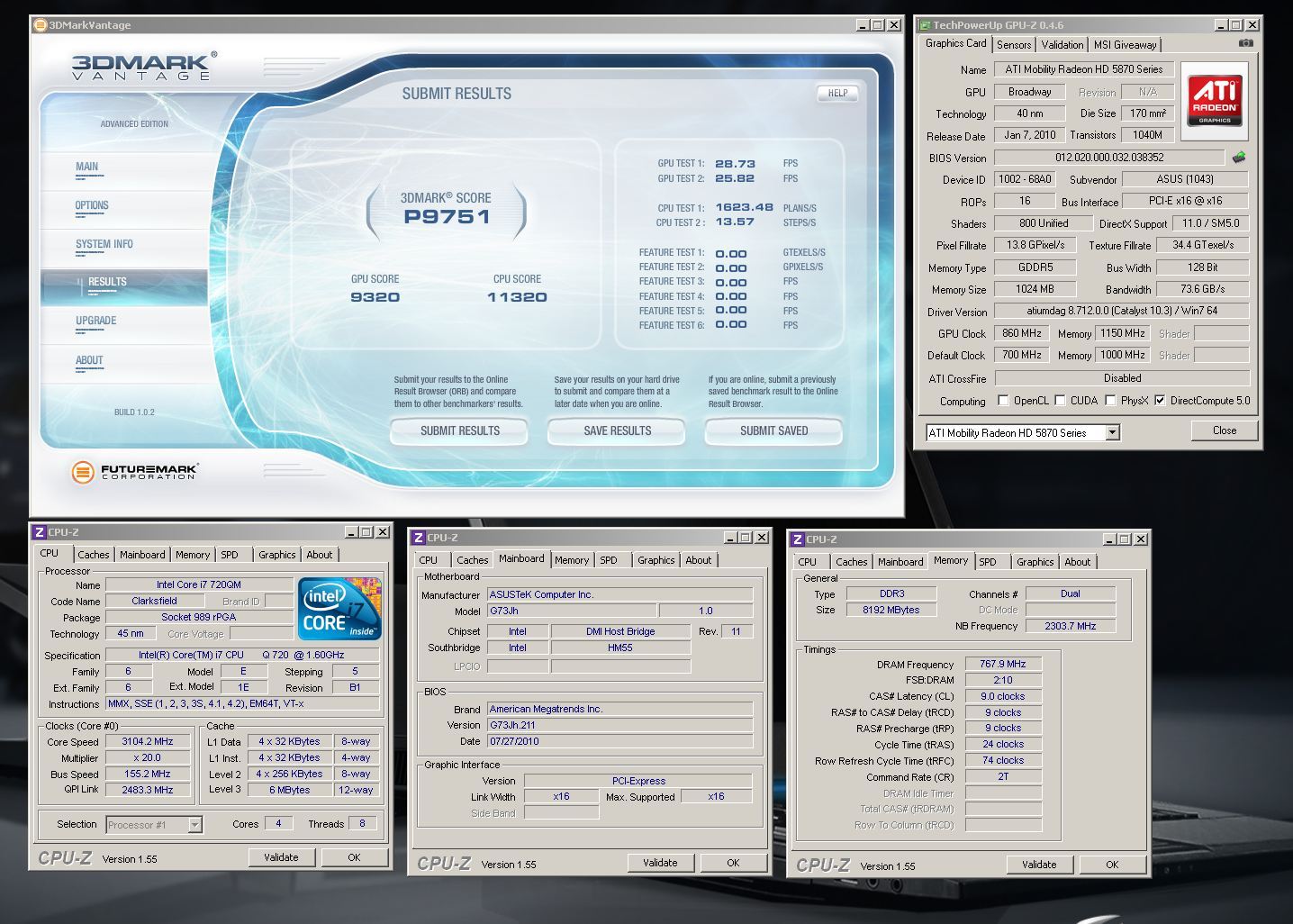Click Validate in the CPU-Z Mainboard window

[660, 863]
